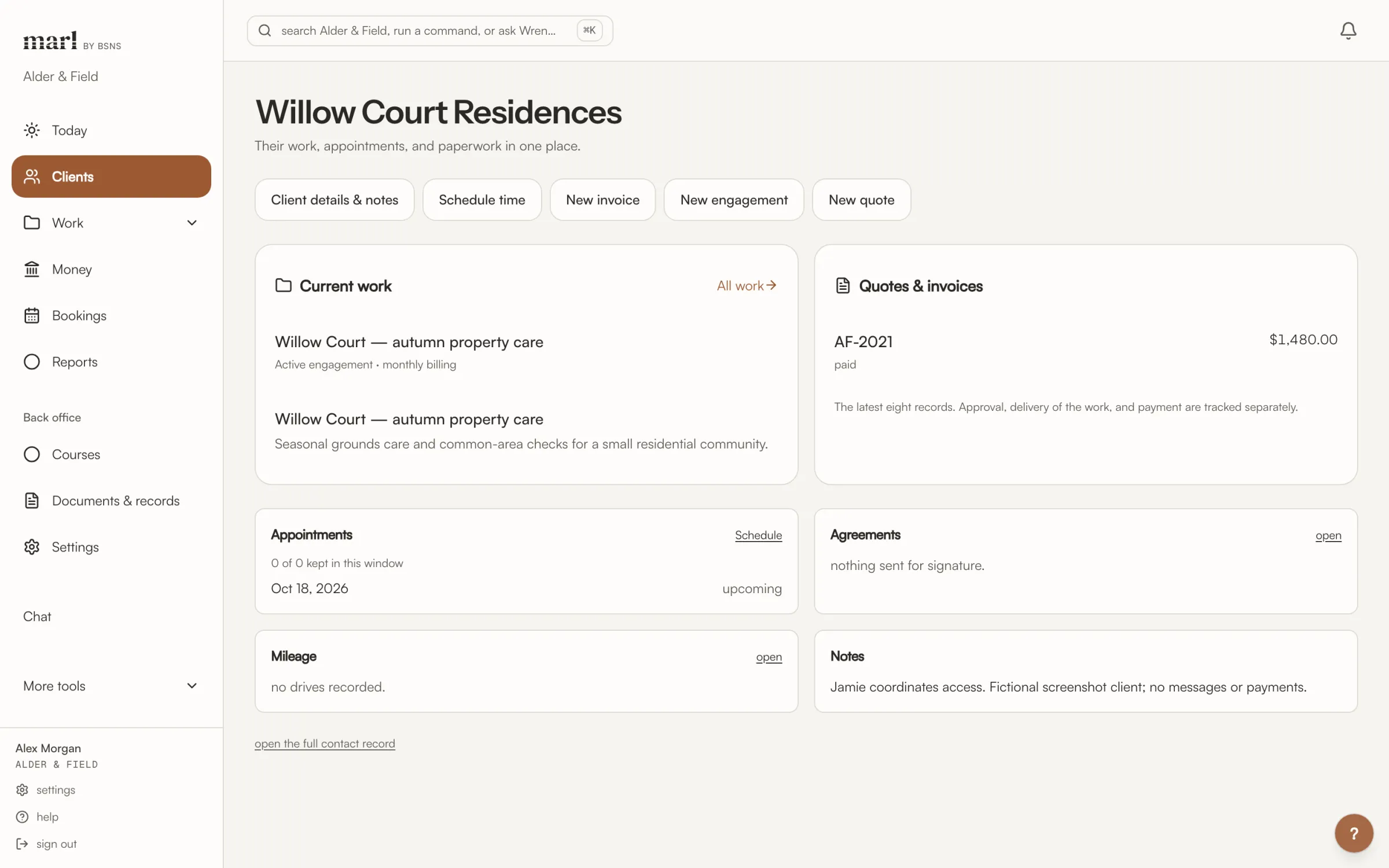This screenshot has height=868, width=1389.
Task: Click the paid status under AF-2021
Action: (845, 365)
